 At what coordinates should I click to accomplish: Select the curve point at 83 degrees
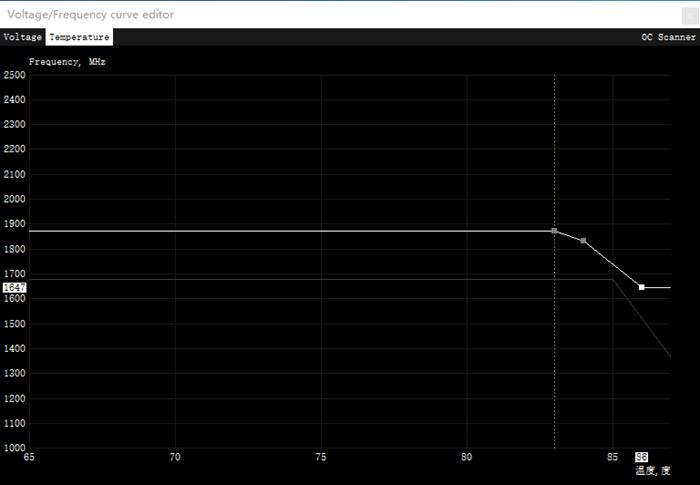pos(554,231)
